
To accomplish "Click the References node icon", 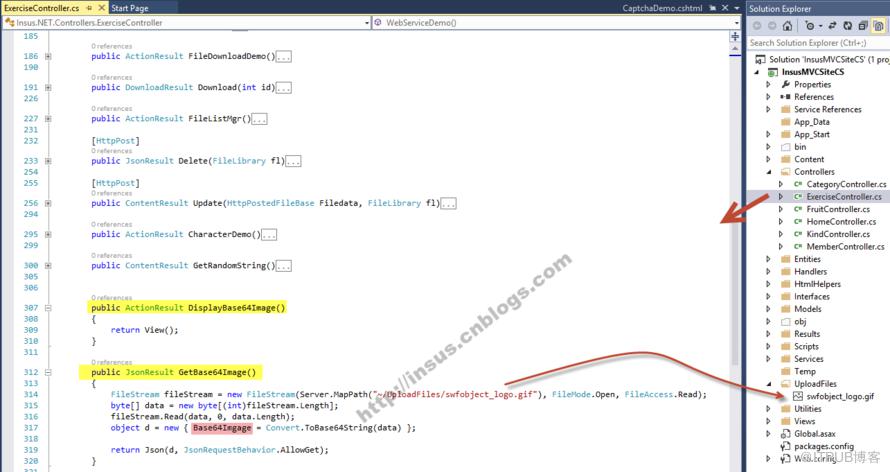I will [x=786, y=97].
